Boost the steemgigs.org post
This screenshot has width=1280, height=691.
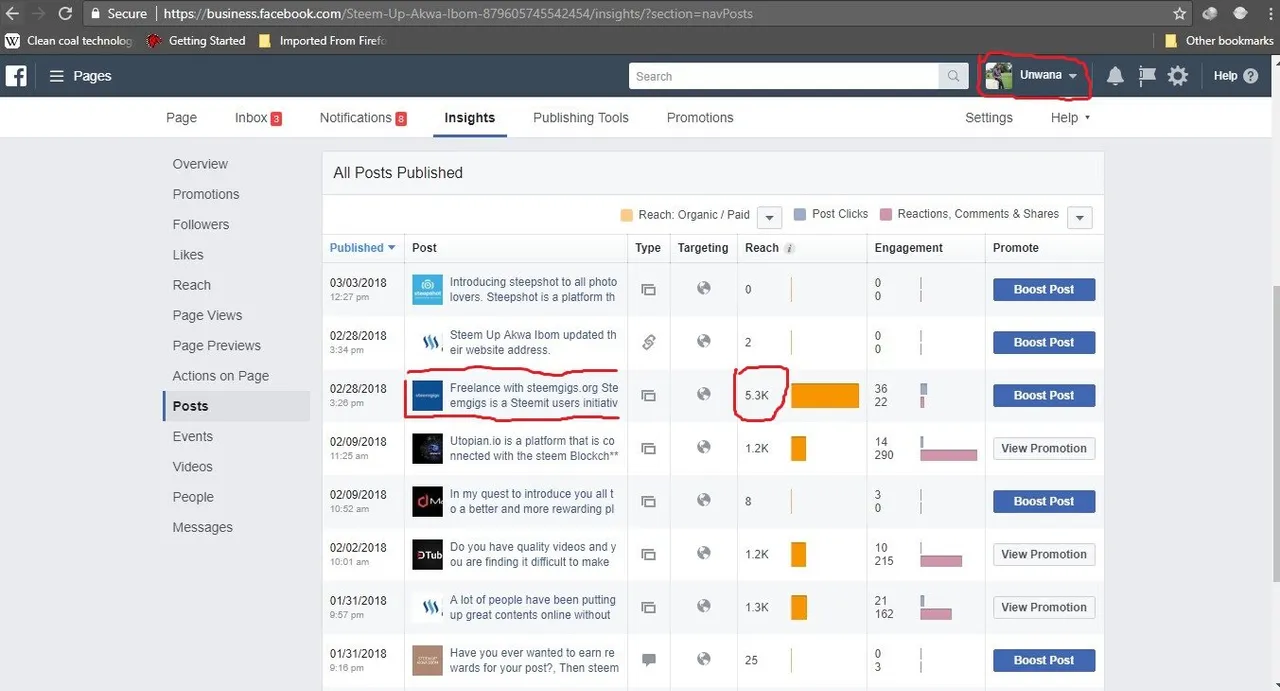(1044, 396)
